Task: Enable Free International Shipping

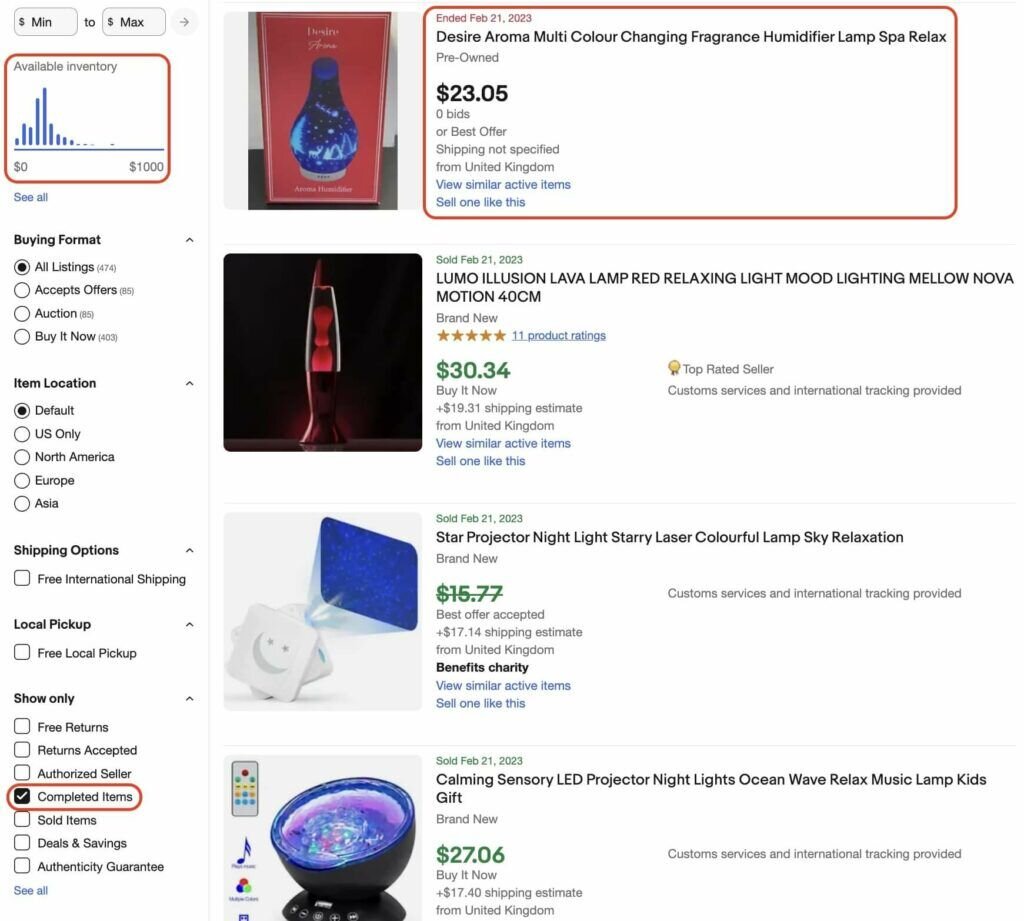Action: click(x=21, y=579)
